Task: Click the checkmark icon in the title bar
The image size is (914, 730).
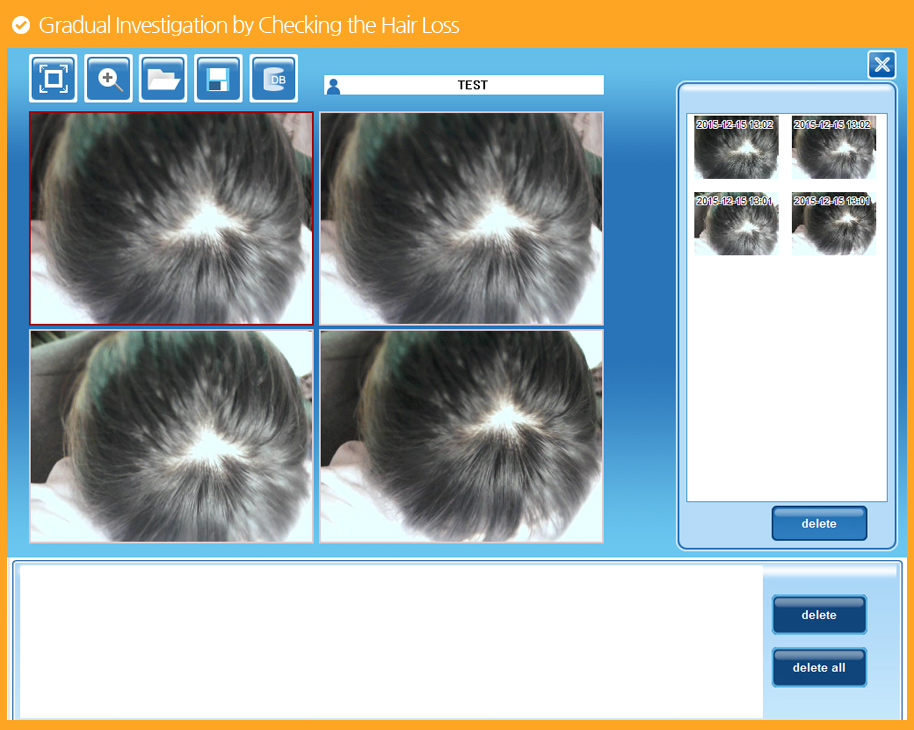Action: tap(20, 25)
